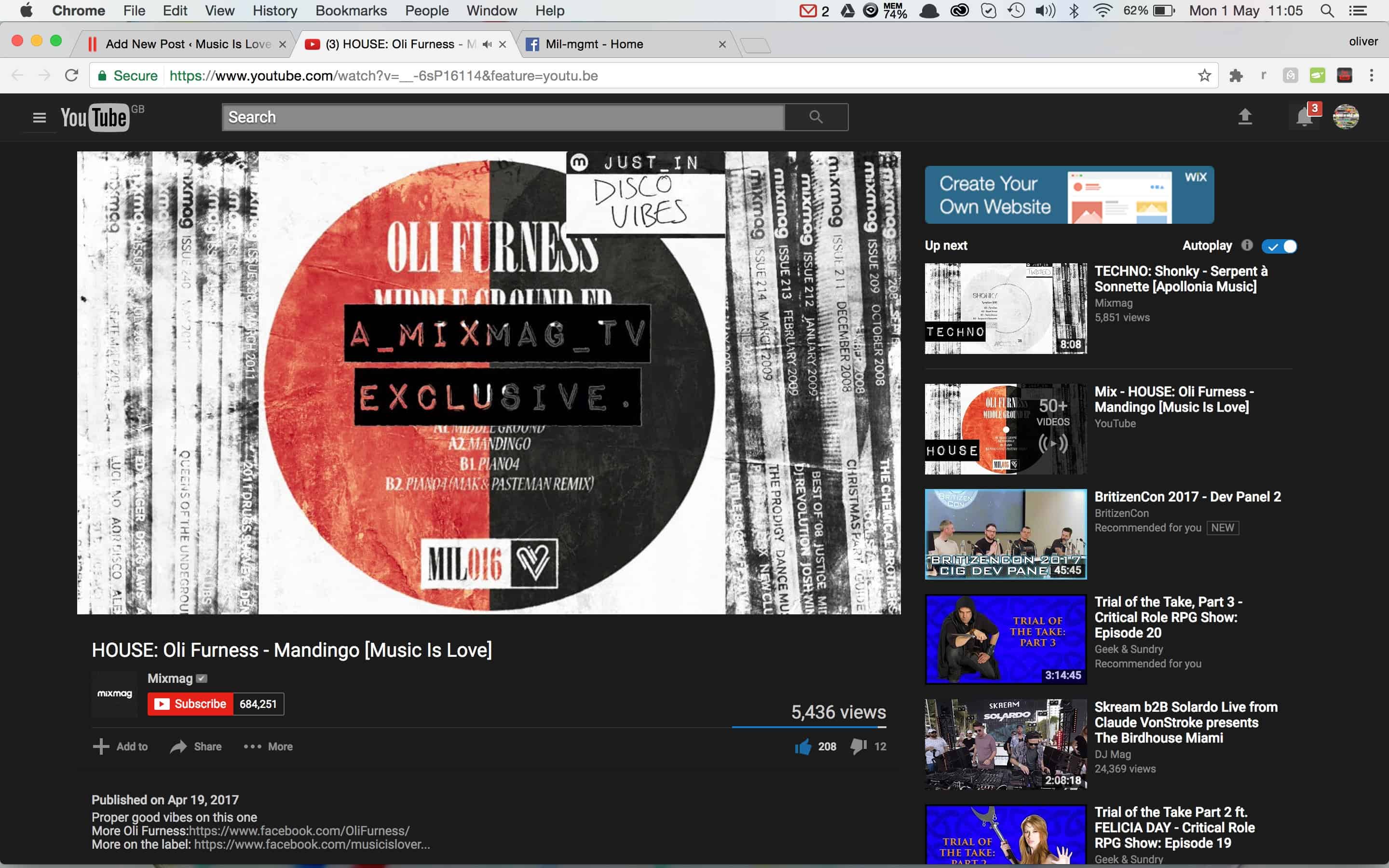Viewport: 1389px width, 868px height.
Task: Open a new tab in Chrome
Action: (755, 45)
